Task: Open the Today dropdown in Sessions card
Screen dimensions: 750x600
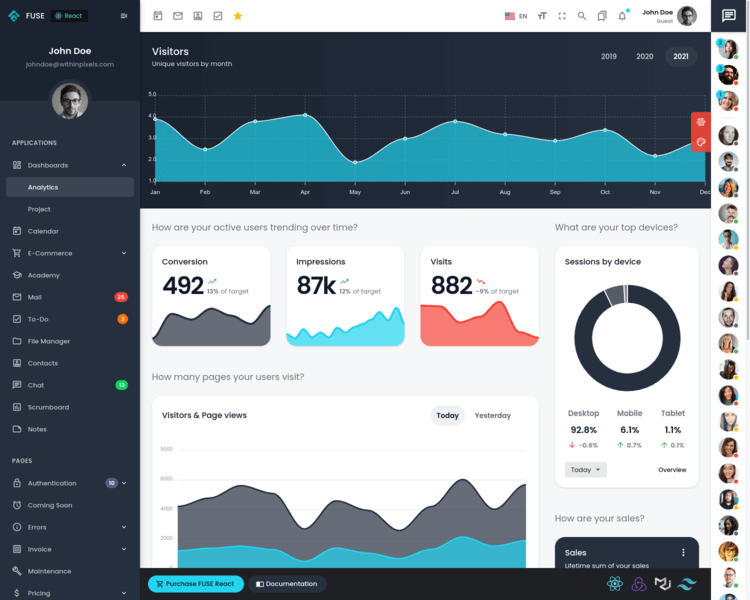Action: coord(585,470)
